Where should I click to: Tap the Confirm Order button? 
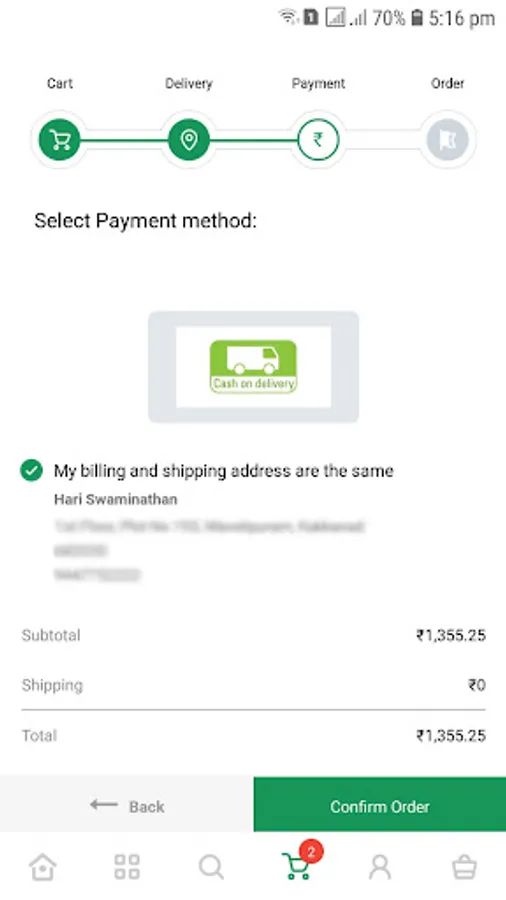(x=380, y=805)
